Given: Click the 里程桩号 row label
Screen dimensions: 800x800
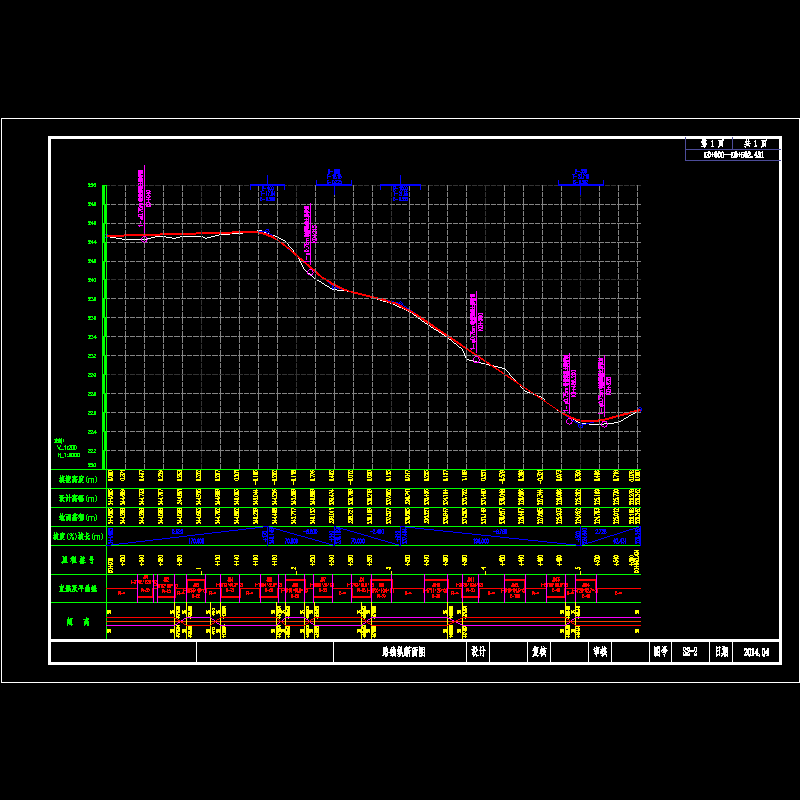Looking at the screenshot, I should click(78, 561).
